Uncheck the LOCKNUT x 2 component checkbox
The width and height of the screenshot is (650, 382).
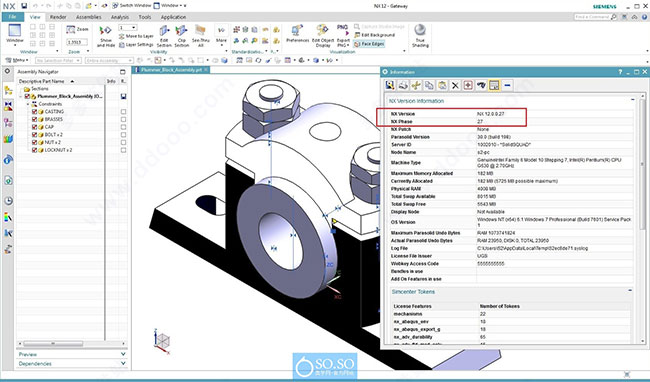(x=34, y=150)
